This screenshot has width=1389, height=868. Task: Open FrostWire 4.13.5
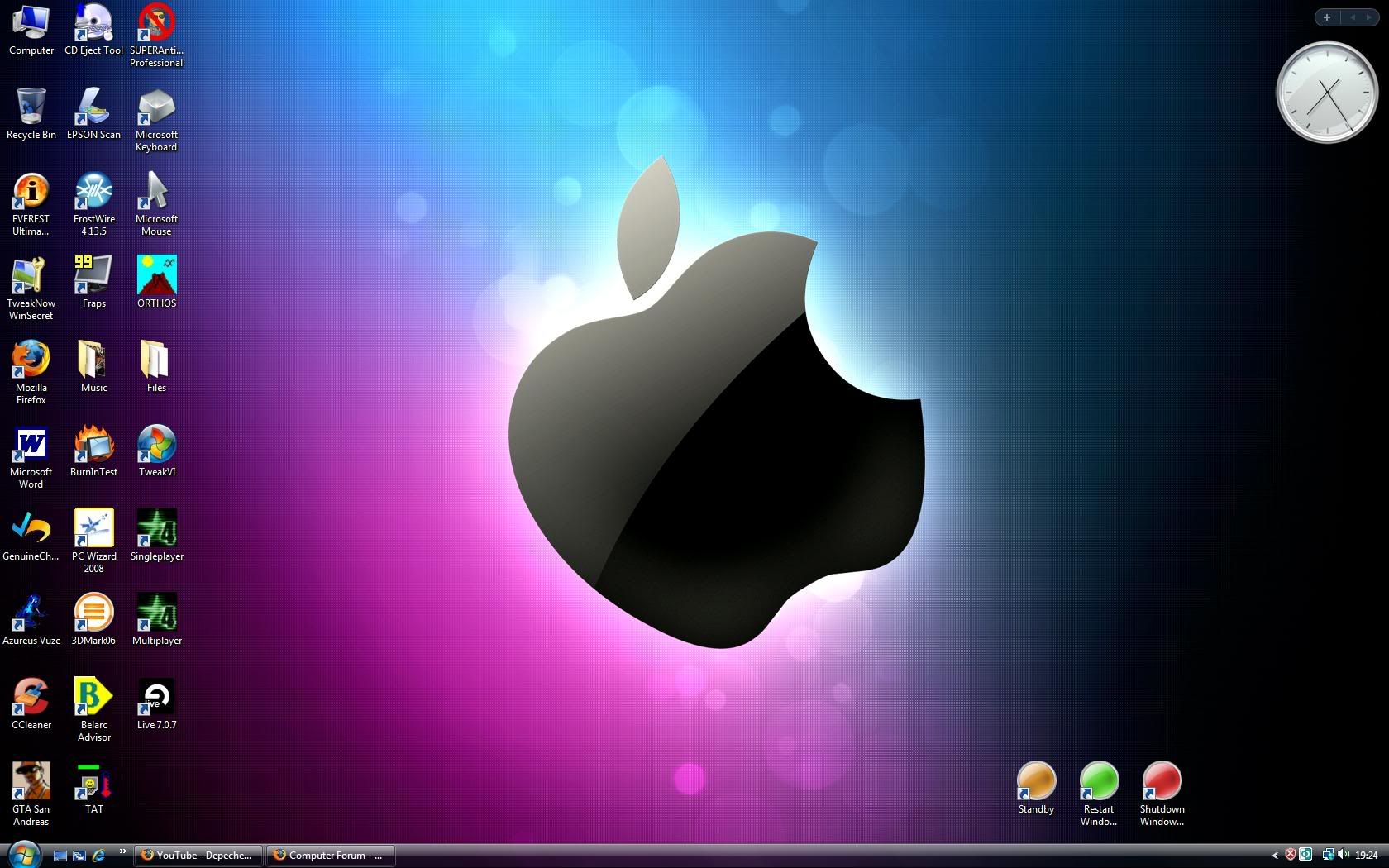[x=93, y=204]
